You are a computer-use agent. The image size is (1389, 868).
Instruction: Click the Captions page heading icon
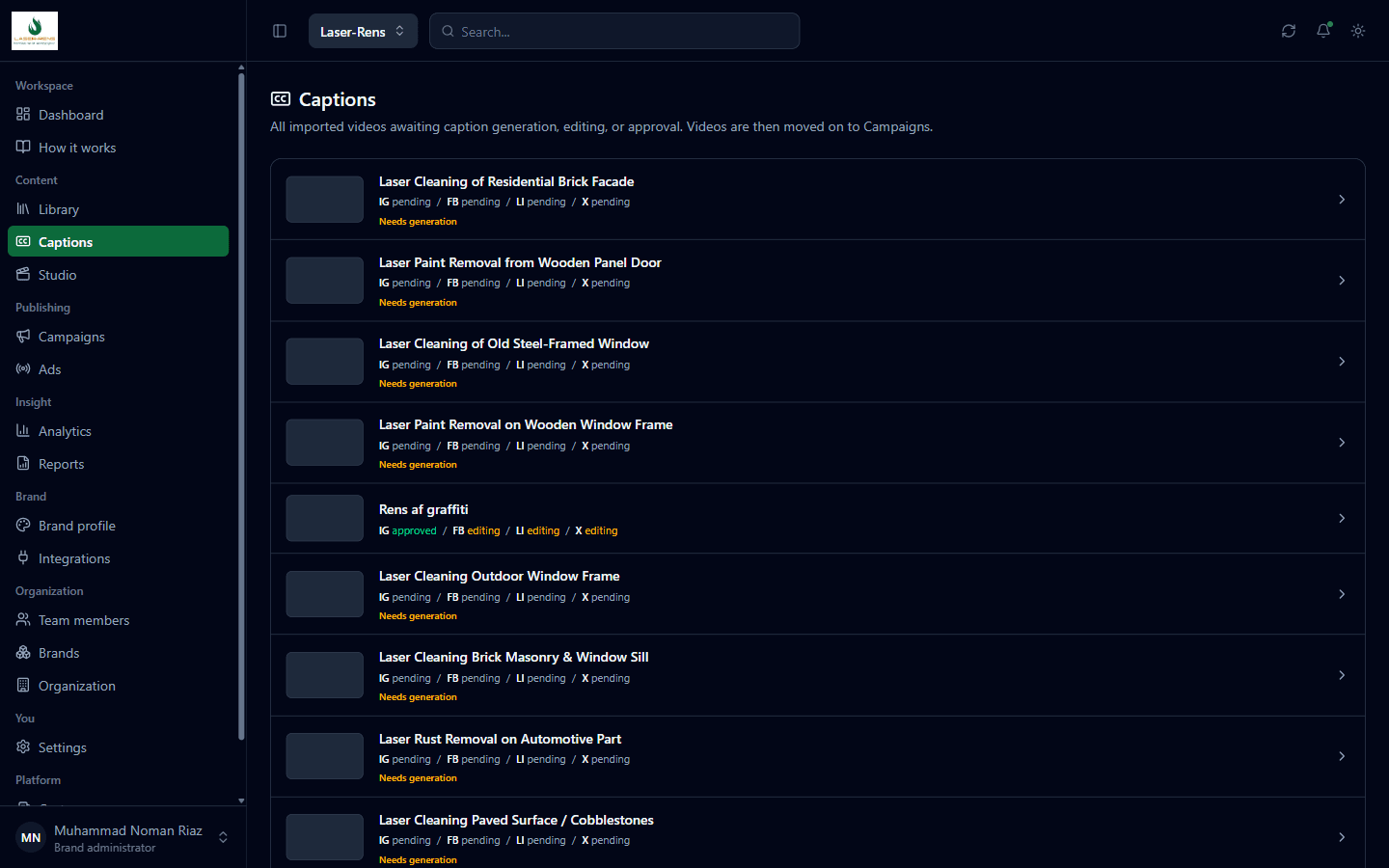[x=281, y=99]
